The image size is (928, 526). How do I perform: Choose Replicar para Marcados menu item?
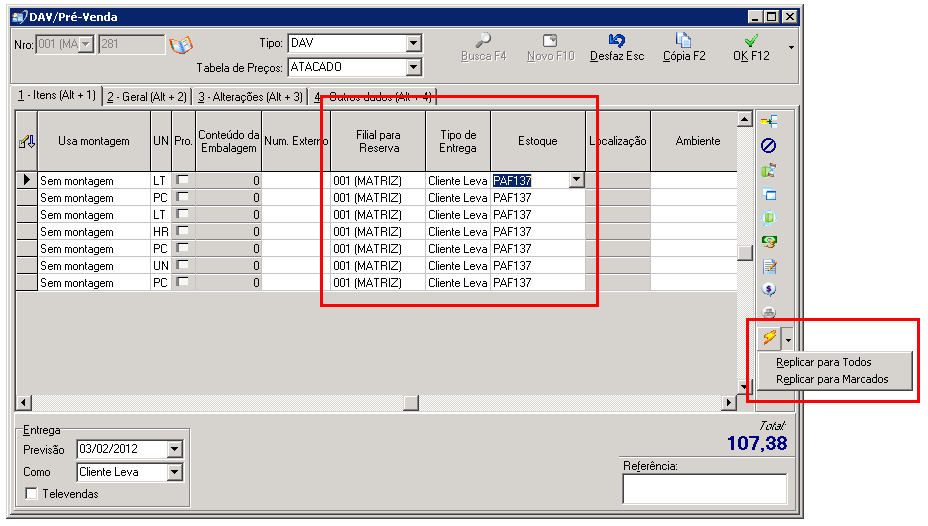(834, 379)
